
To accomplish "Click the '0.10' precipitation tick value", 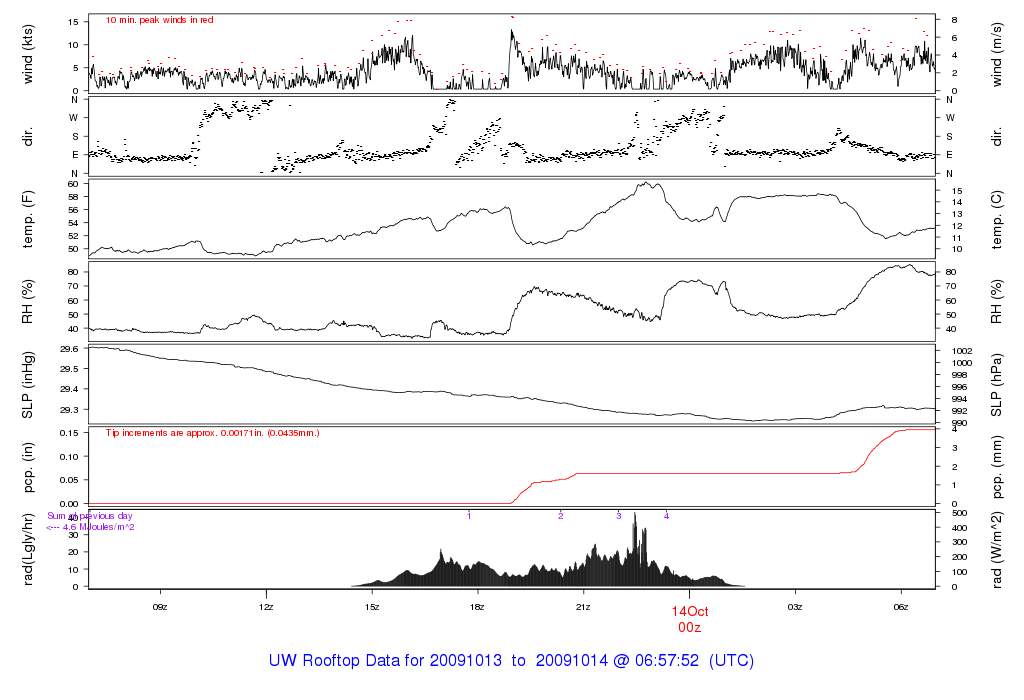I will click(x=69, y=457).
